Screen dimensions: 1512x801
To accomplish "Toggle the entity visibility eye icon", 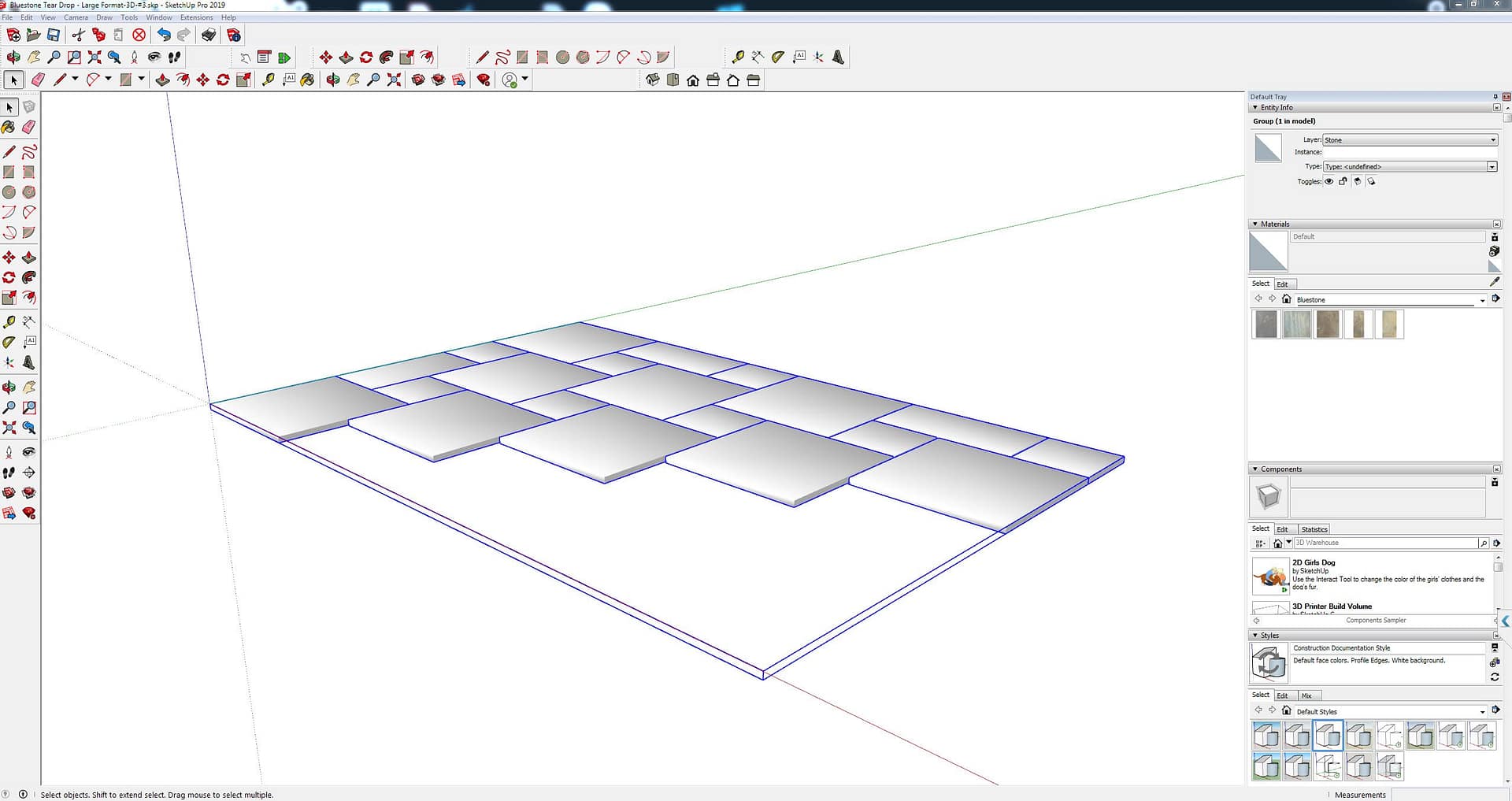I will point(1329,182).
